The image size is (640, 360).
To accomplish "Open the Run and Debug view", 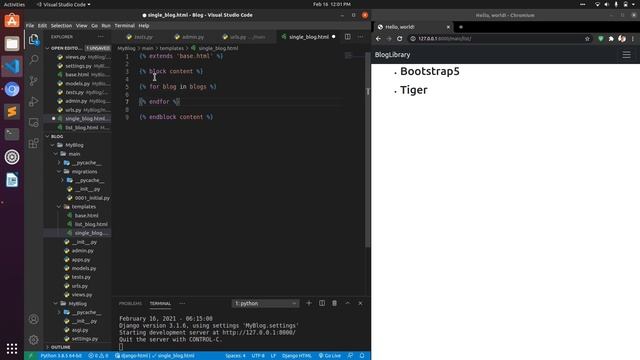I will [x=33, y=101].
